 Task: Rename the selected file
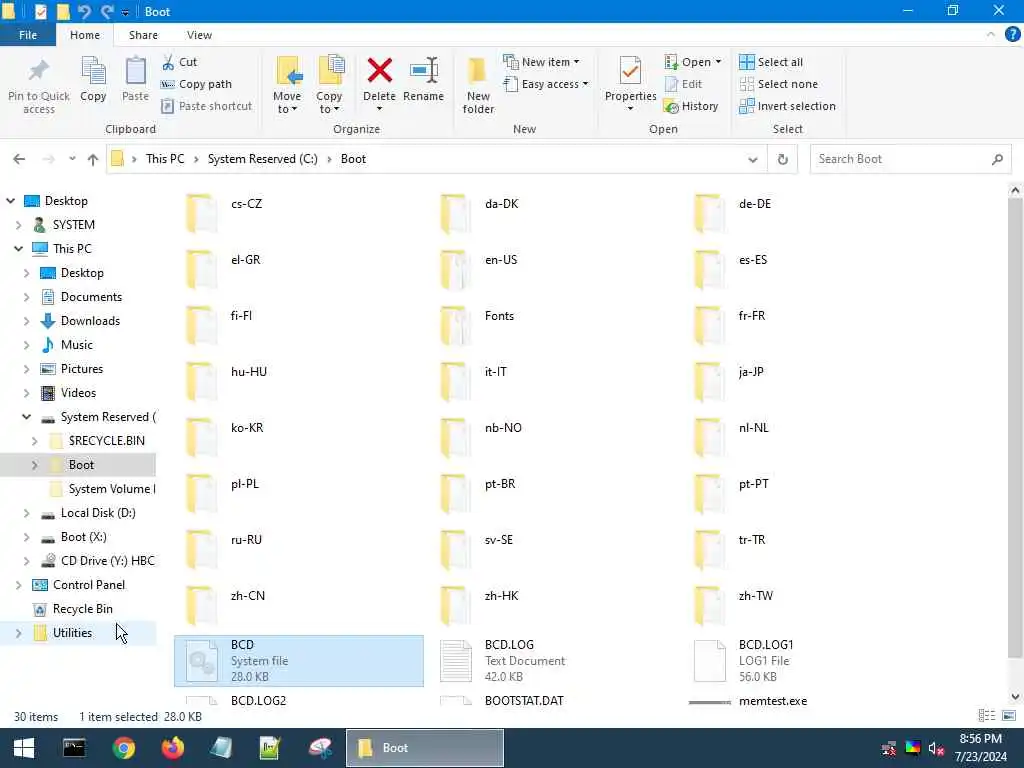pyautogui.click(x=423, y=79)
